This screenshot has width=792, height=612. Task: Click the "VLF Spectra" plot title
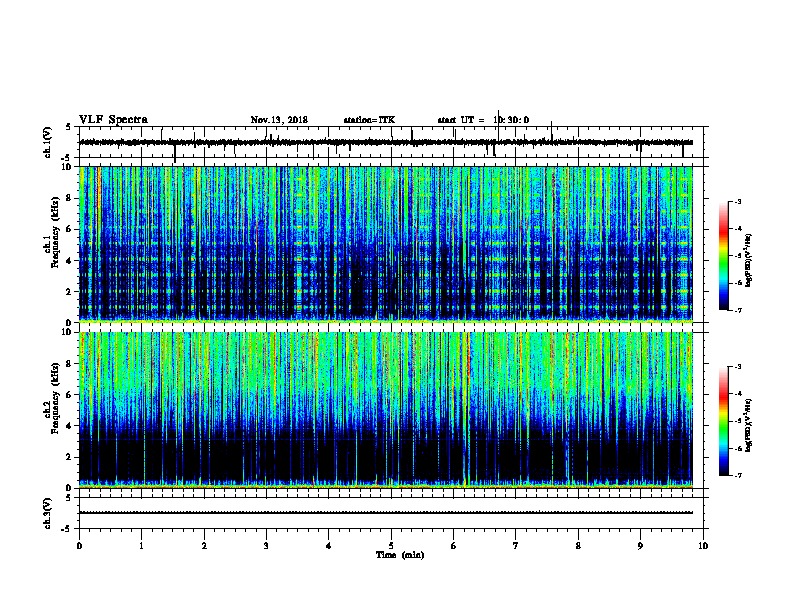tap(113, 120)
